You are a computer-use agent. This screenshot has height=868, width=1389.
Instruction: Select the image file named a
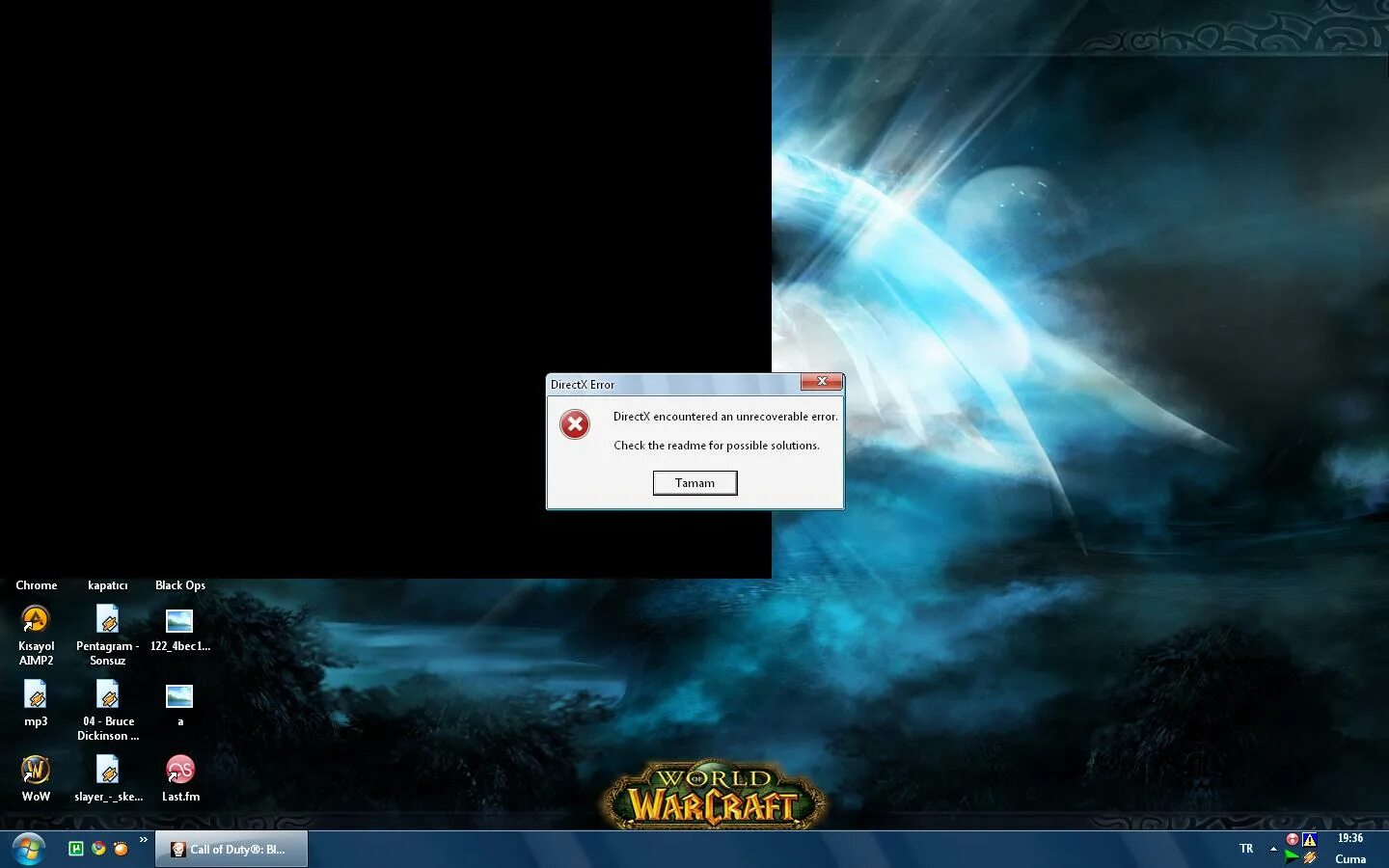[x=179, y=704]
